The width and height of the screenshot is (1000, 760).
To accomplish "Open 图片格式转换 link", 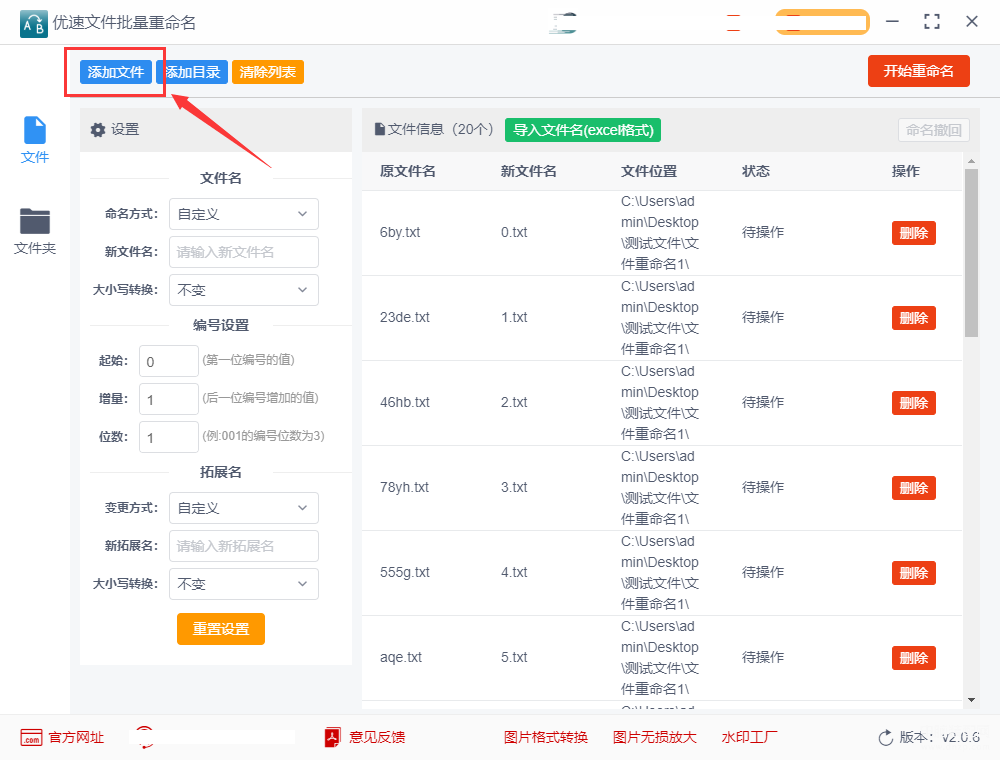I will point(546,738).
